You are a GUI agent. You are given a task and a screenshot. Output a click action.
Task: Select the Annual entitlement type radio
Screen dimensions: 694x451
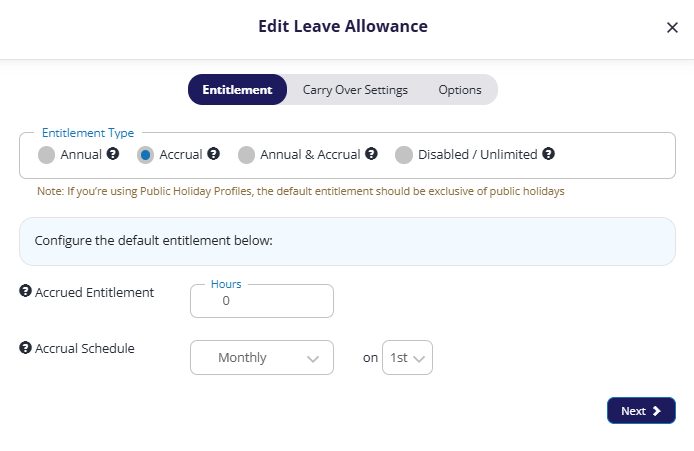(46, 155)
